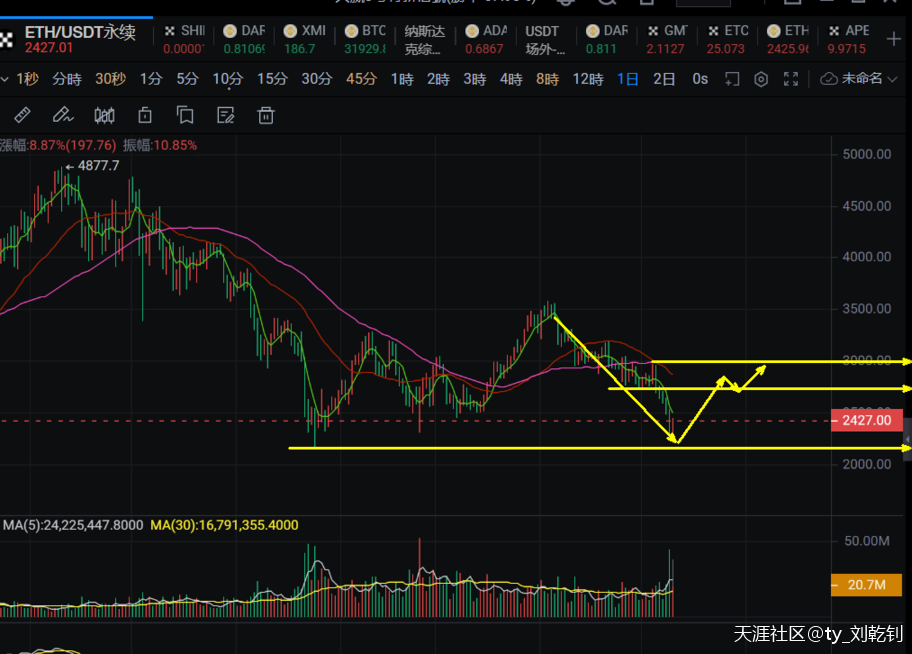Select the pencil drawing tool
The image size is (912, 654).
pyautogui.click(x=62, y=115)
